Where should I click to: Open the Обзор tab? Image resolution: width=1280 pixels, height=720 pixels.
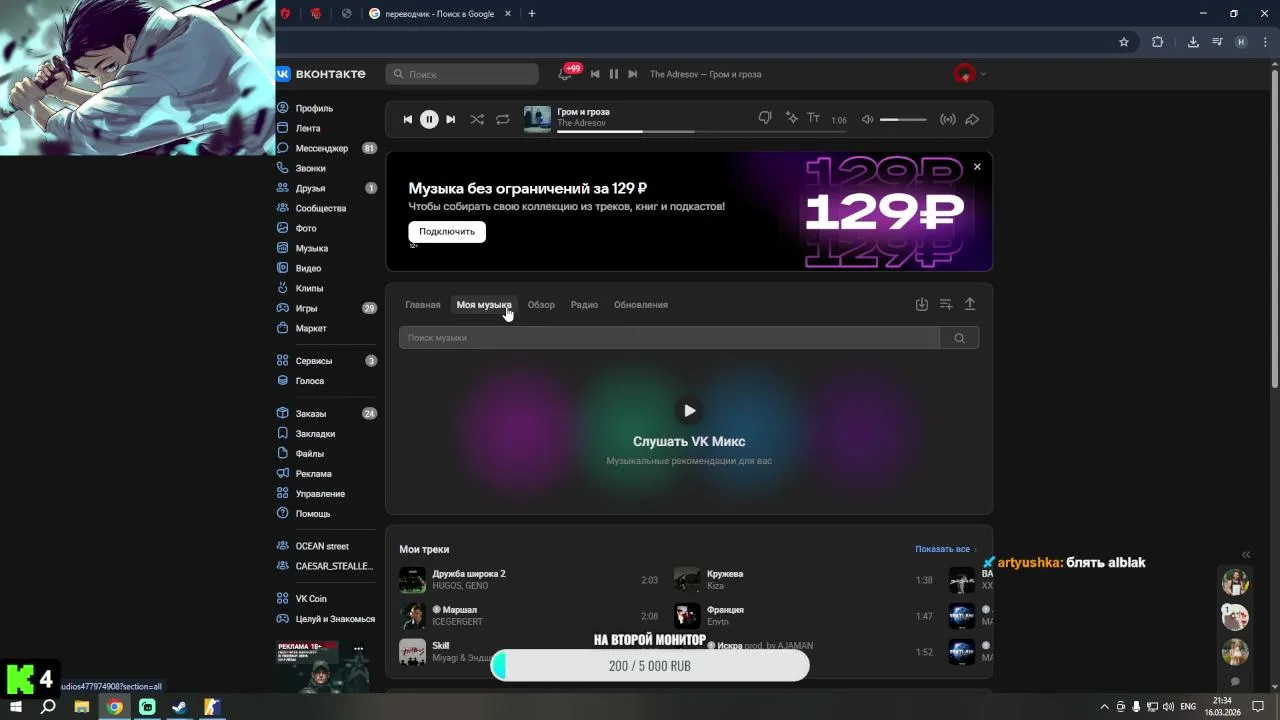(541, 305)
